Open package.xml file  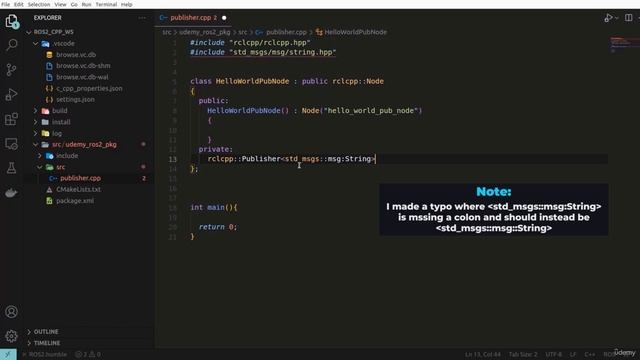pyautogui.click(x=75, y=201)
